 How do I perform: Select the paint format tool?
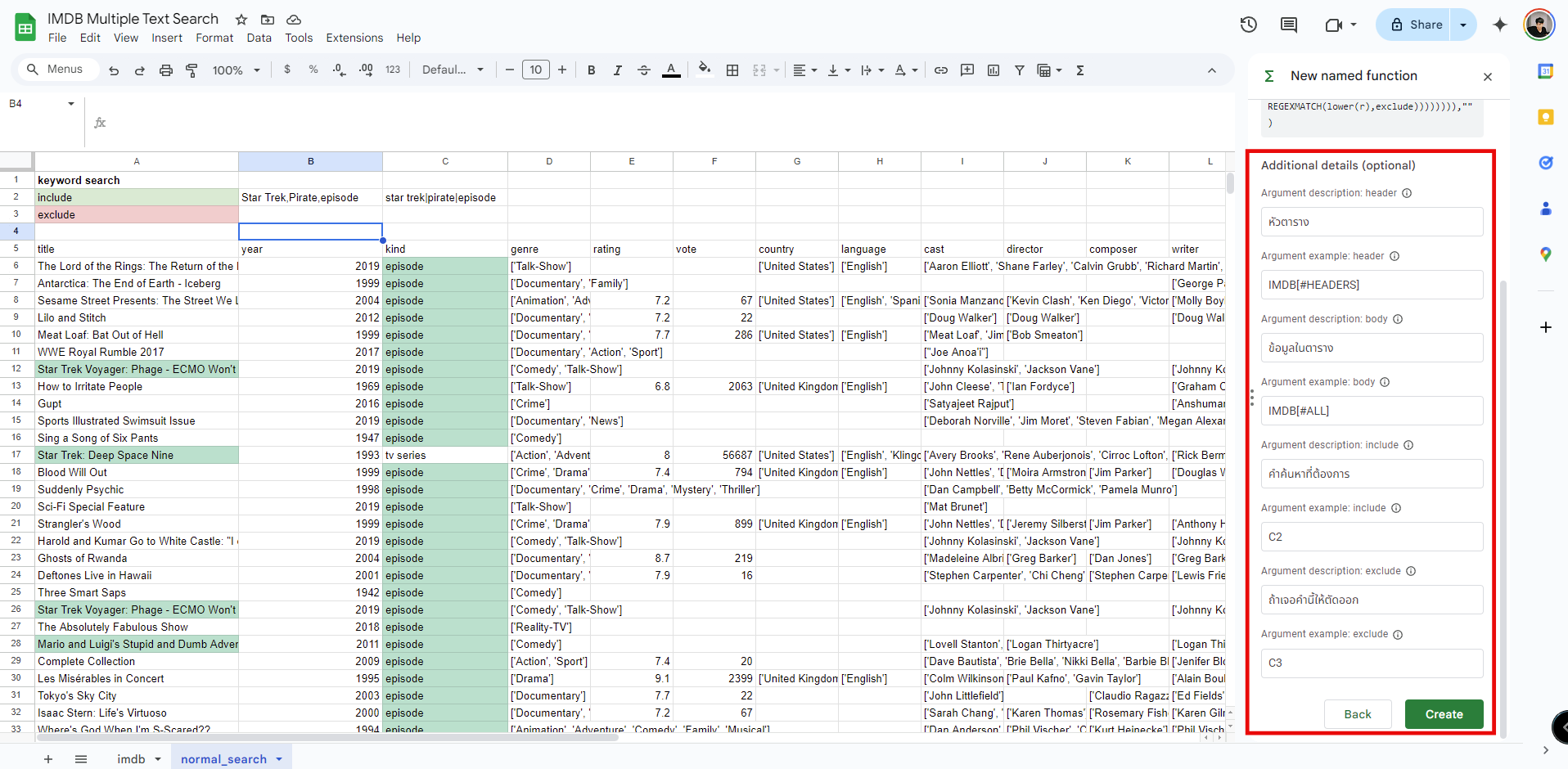[191, 70]
